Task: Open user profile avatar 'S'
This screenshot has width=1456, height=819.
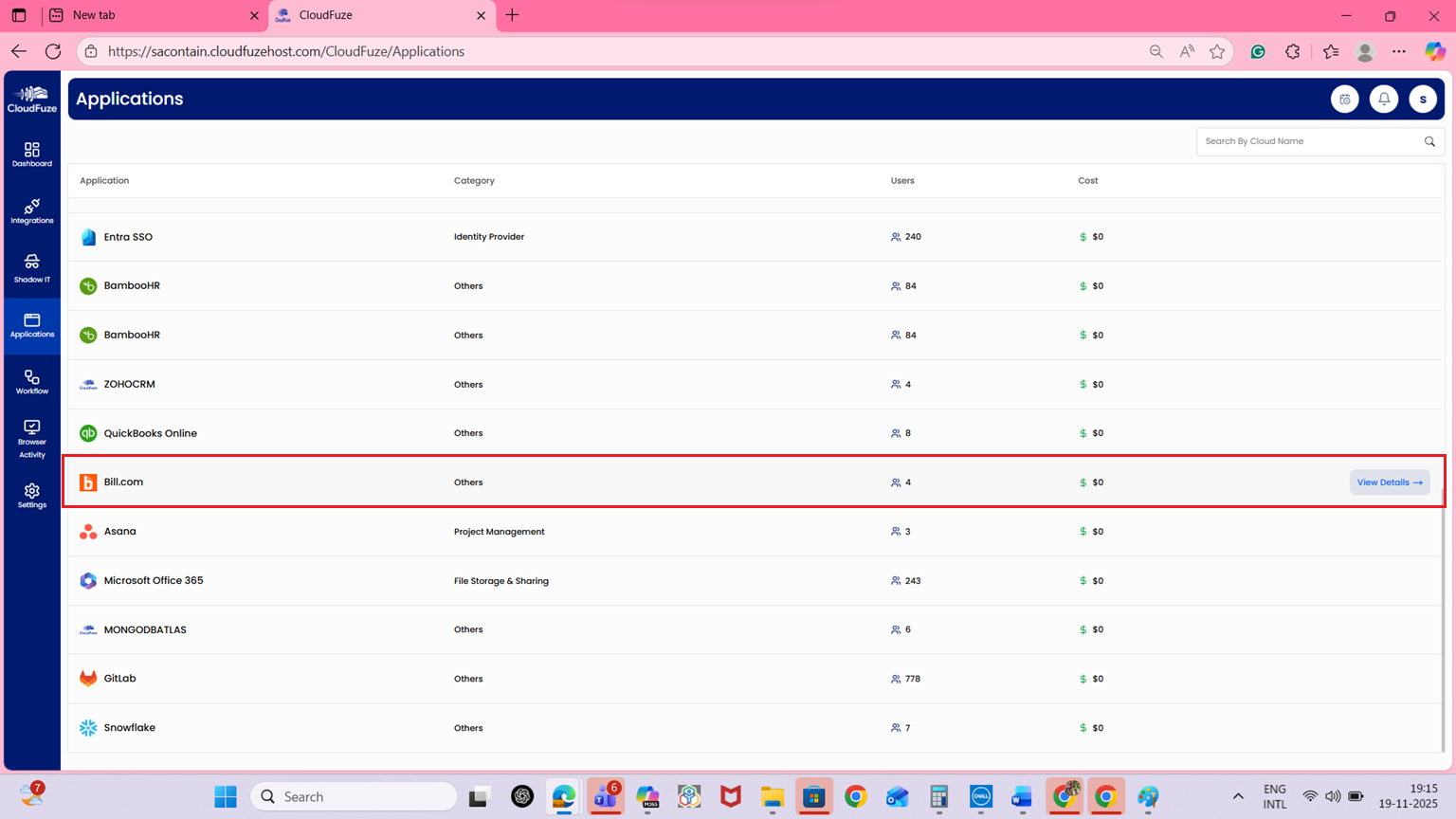Action: point(1423,99)
